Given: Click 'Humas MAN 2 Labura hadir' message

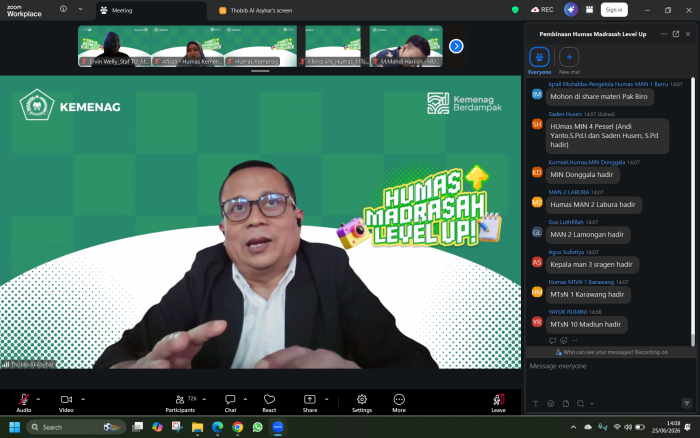Looking at the screenshot, I should tap(593, 204).
